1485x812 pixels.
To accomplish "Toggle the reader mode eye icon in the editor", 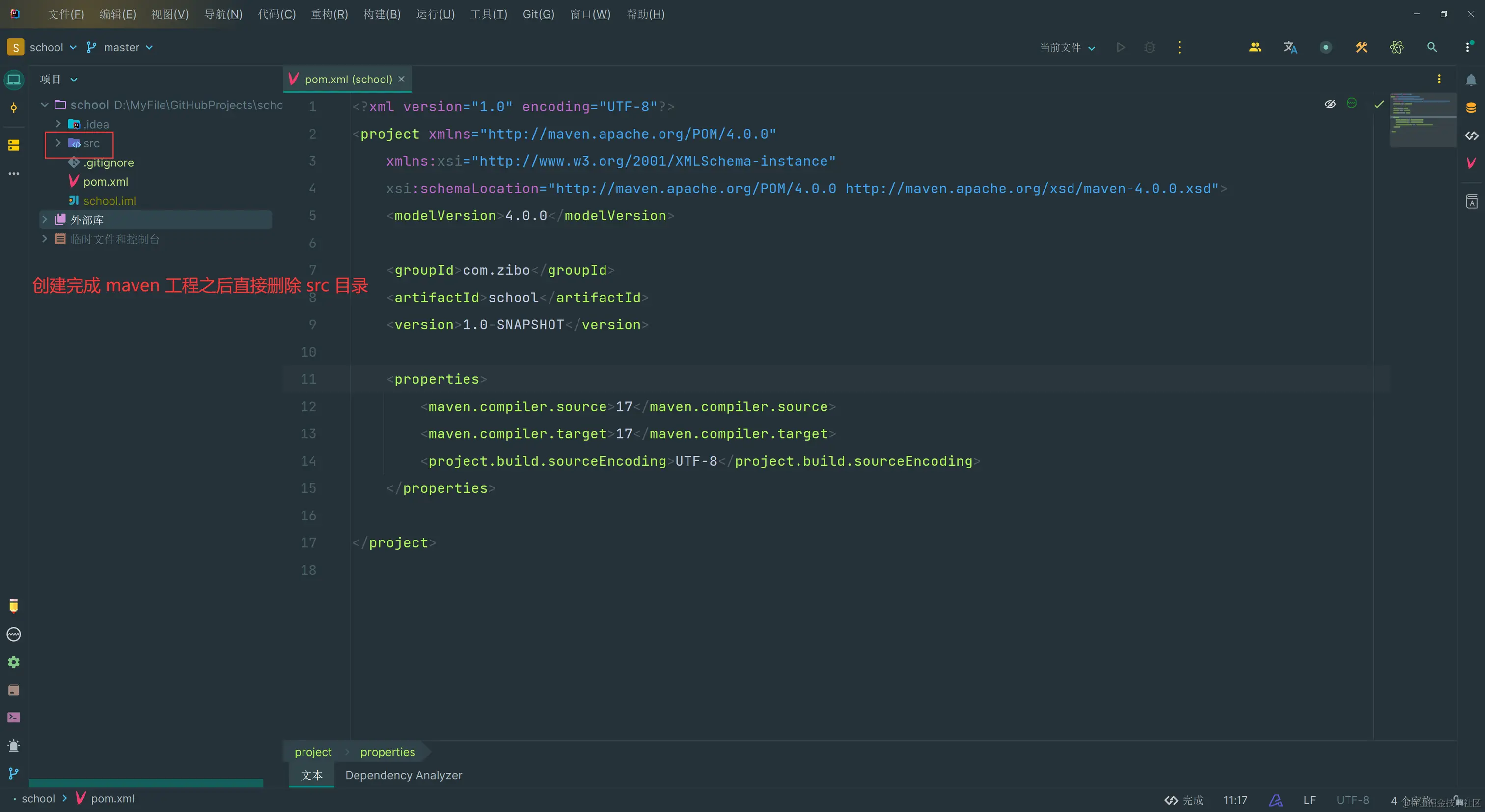I will pyautogui.click(x=1330, y=104).
